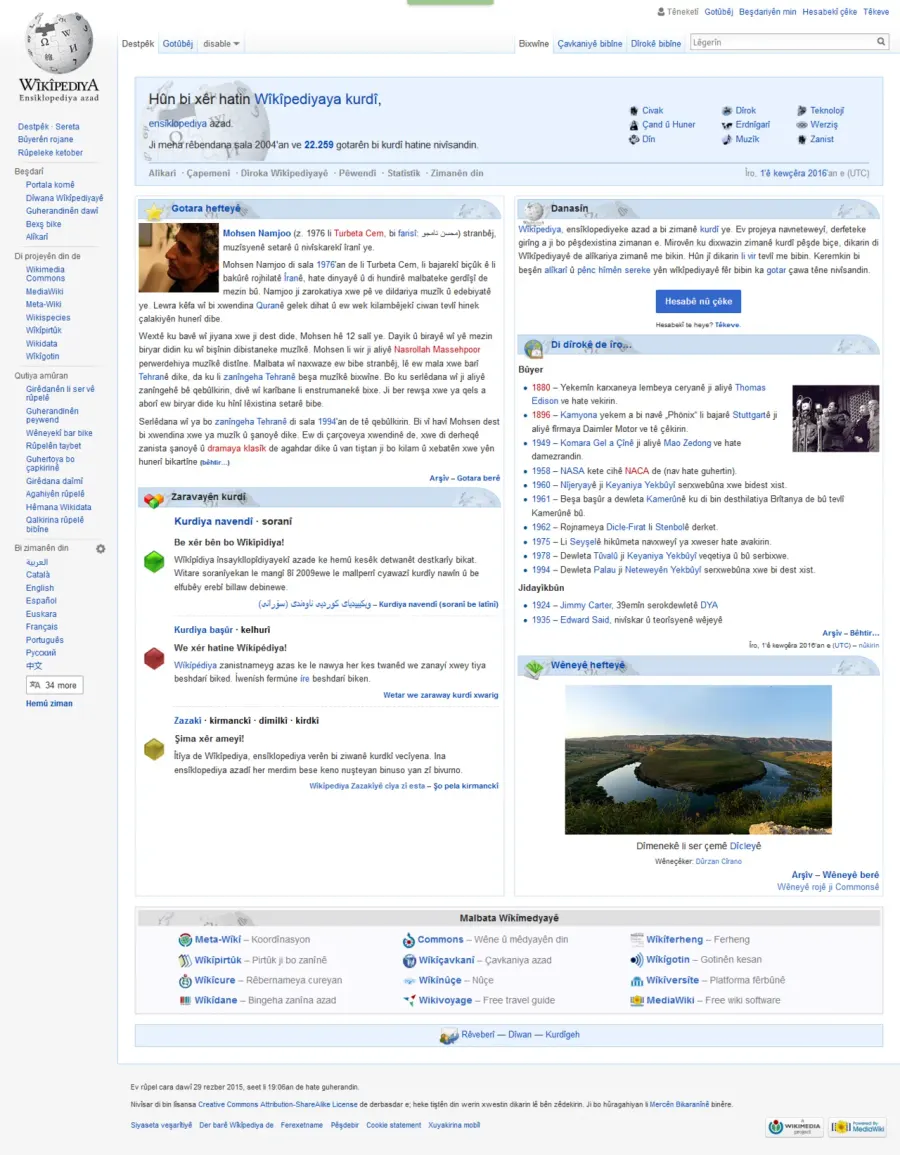Image resolution: width=900 pixels, height=1155 pixels.
Task: Click the Erdnîgarî portal icon
Action: pos(727,125)
